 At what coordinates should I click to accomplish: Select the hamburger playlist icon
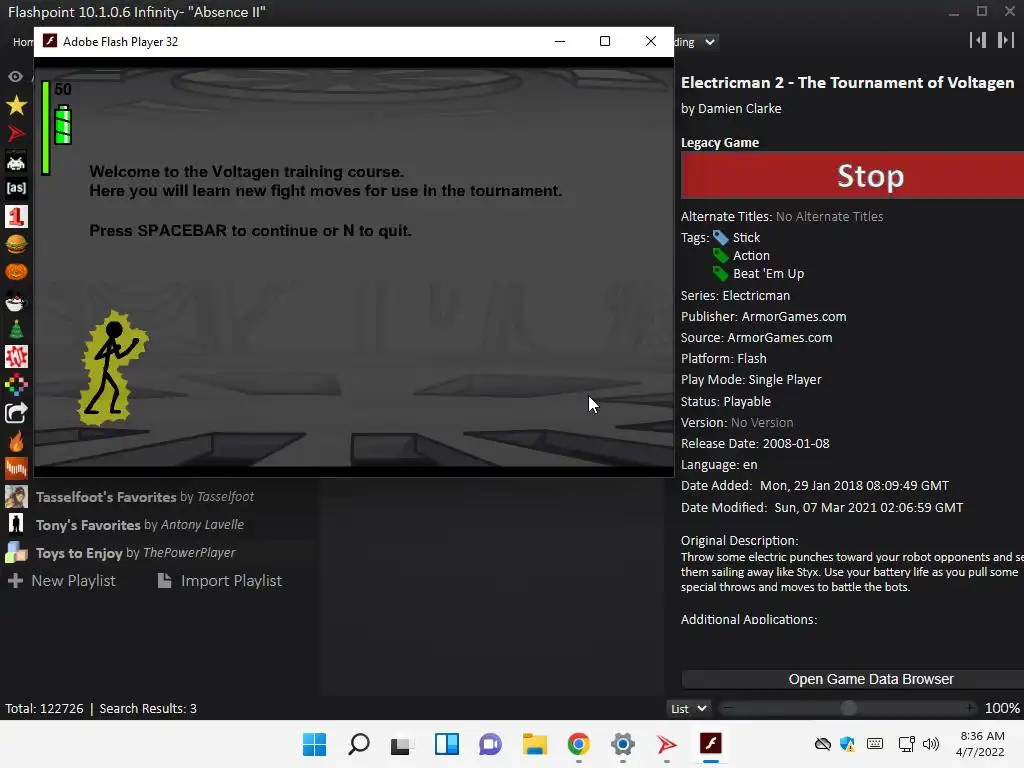16,244
